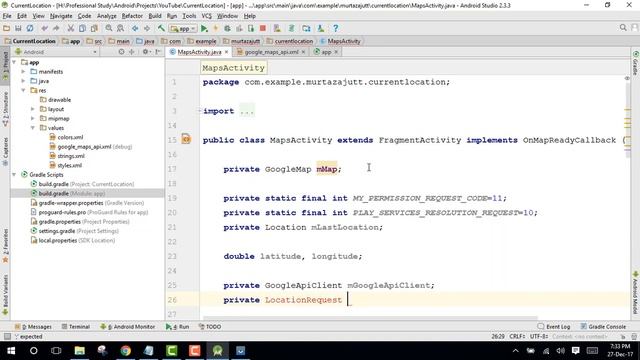Viewport: 640px width, 360px height.
Task: Open the Terminal tool window
Action: (x=76, y=327)
